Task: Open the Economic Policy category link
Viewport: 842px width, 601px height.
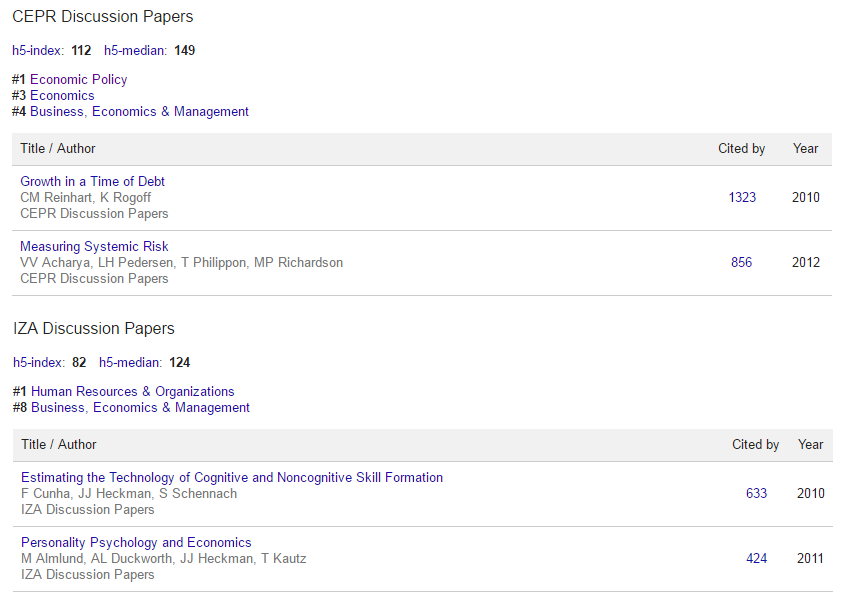Action: click(x=78, y=79)
